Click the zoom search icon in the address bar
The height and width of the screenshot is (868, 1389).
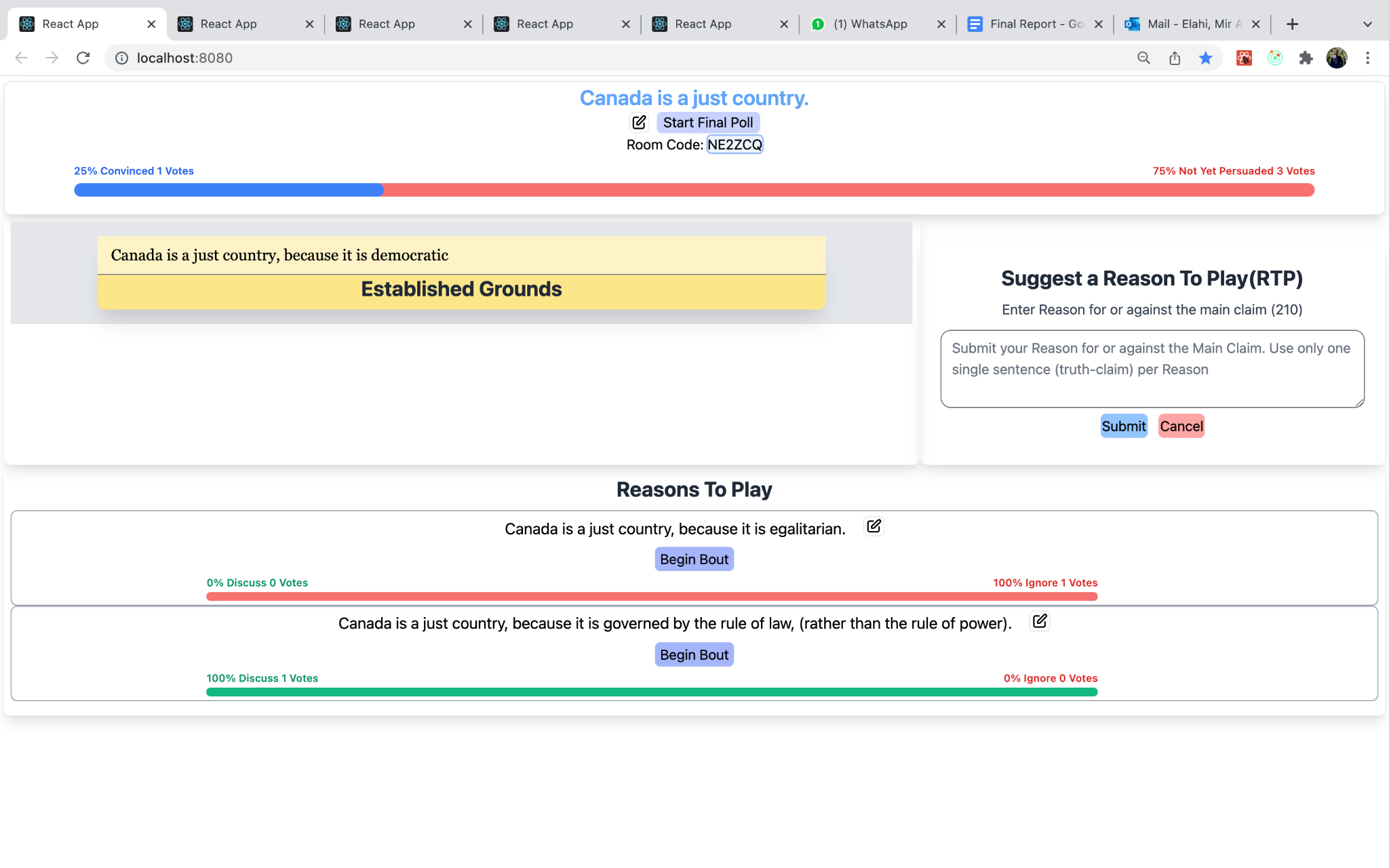click(x=1143, y=58)
